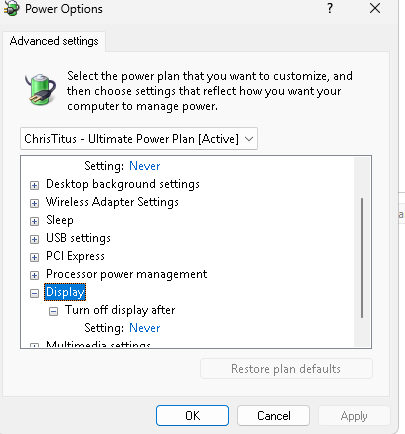Expand PCI Express plus icon
This screenshot has height=434, width=405.
(x=34, y=257)
